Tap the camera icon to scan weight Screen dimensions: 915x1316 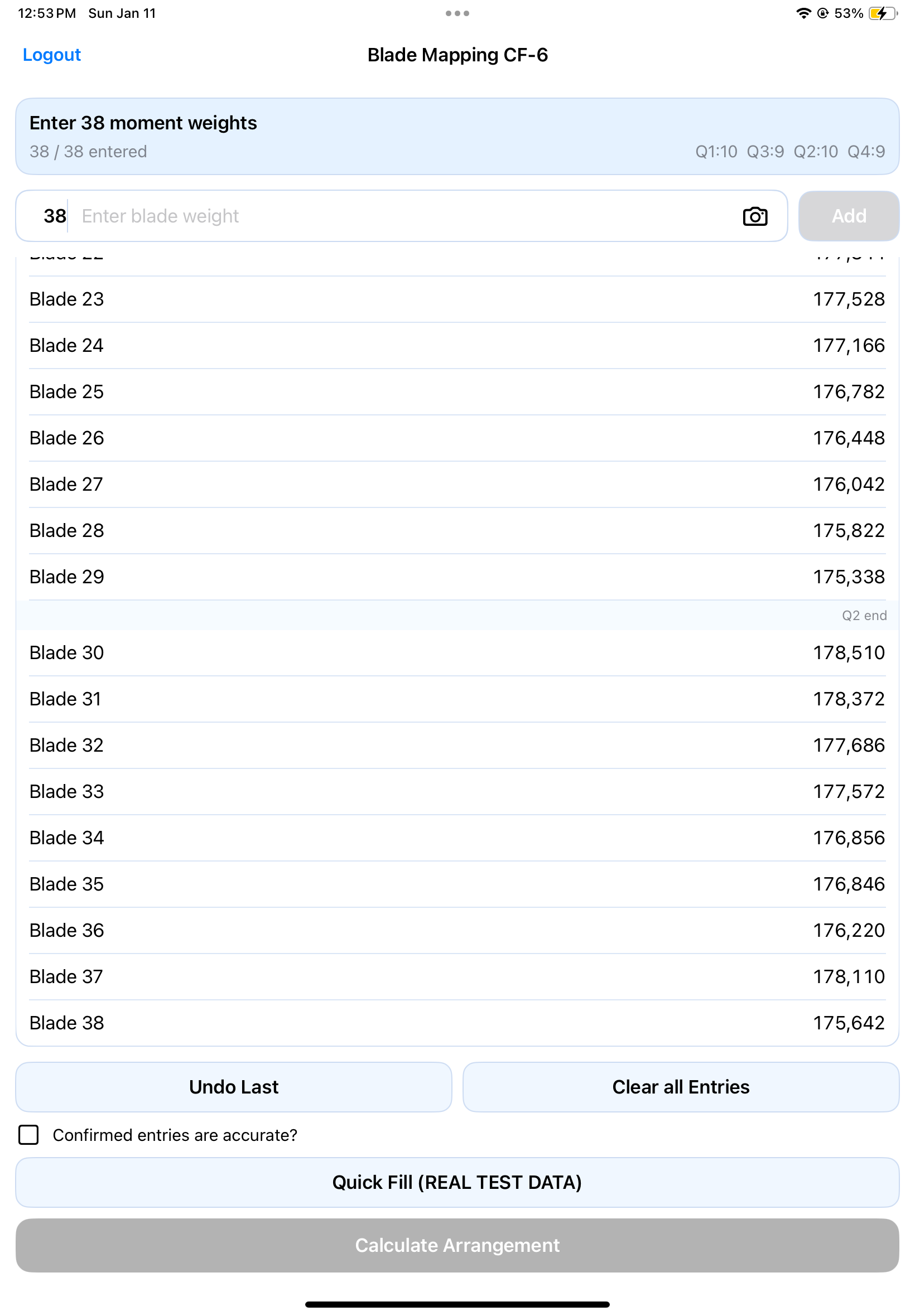click(754, 216)
